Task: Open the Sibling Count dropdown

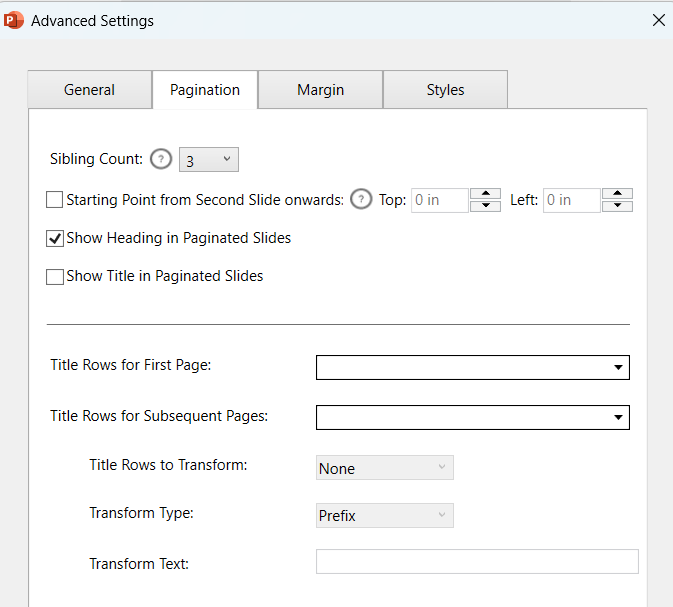Action: (209, 160)
